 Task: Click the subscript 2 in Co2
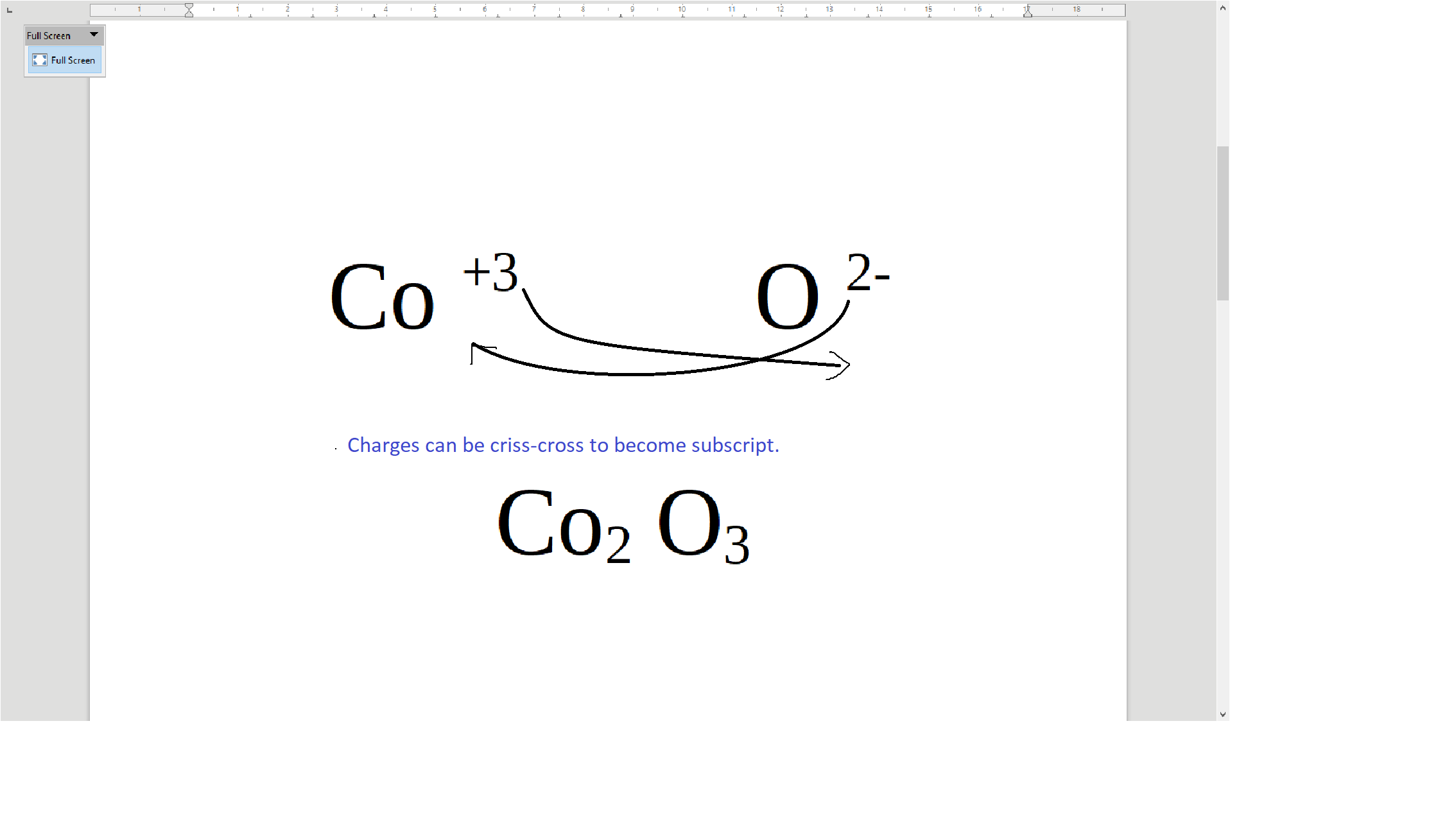[618, 544]
